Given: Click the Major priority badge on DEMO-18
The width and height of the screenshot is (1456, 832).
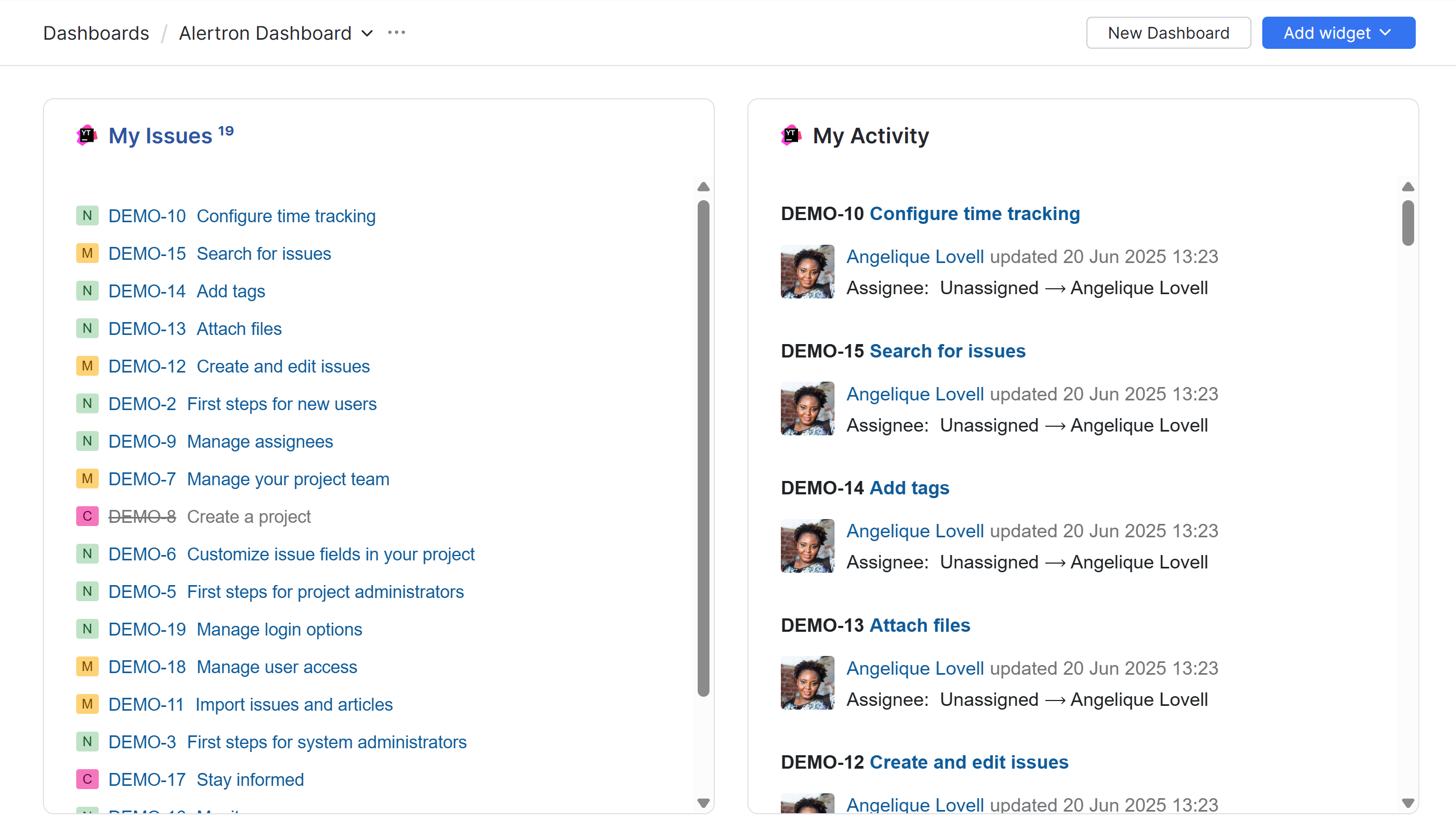Looking at the screenshot, I should 87,666.
